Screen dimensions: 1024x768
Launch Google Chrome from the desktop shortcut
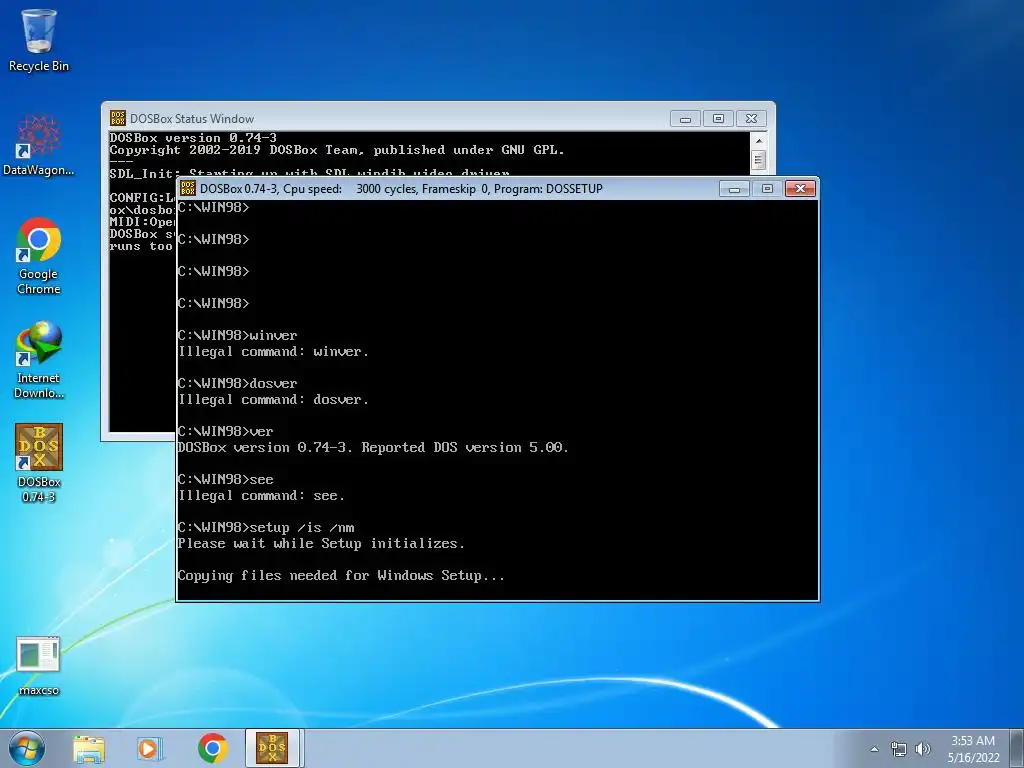[x=39, y=255]
